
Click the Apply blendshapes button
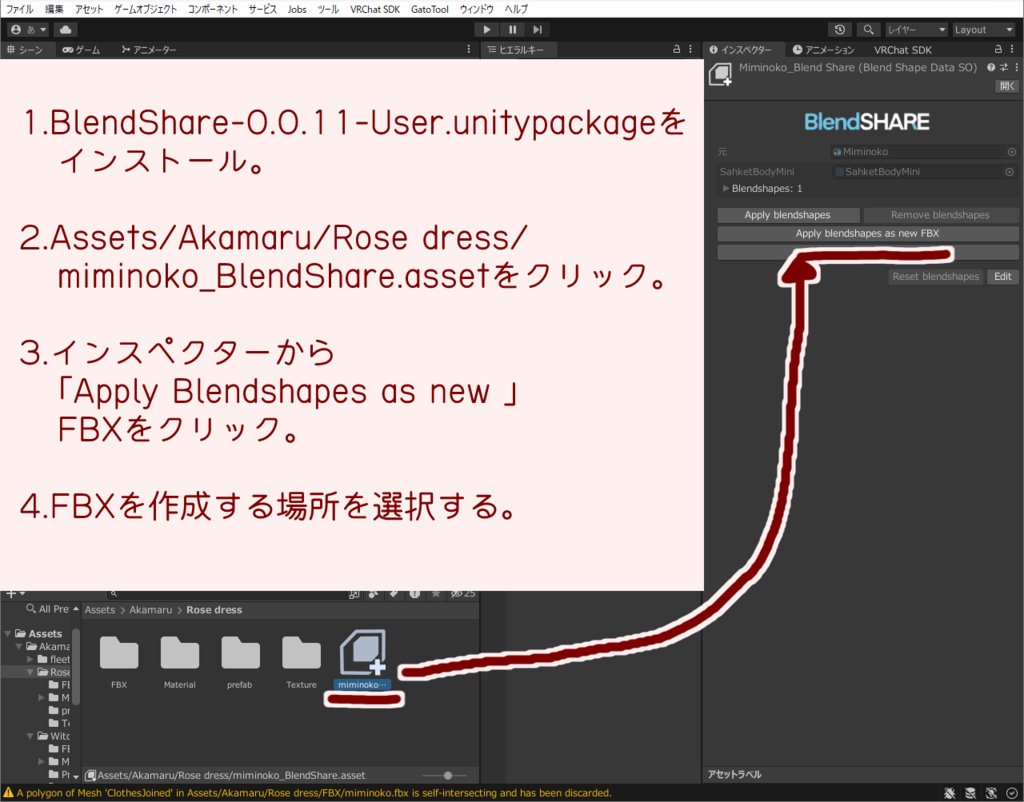[x=788, y=215]
